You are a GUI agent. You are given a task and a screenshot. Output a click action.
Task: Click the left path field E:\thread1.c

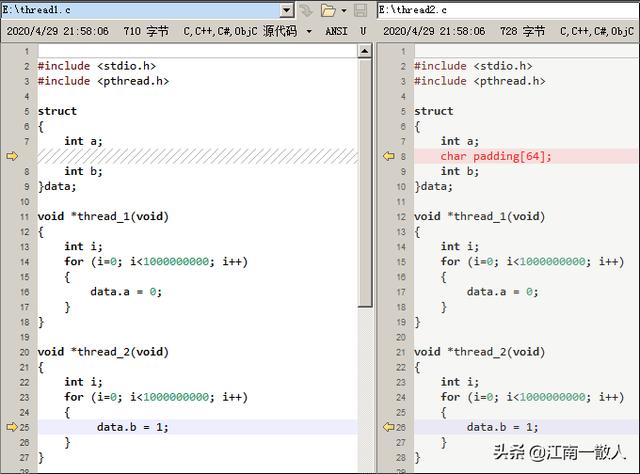point(140,10)
